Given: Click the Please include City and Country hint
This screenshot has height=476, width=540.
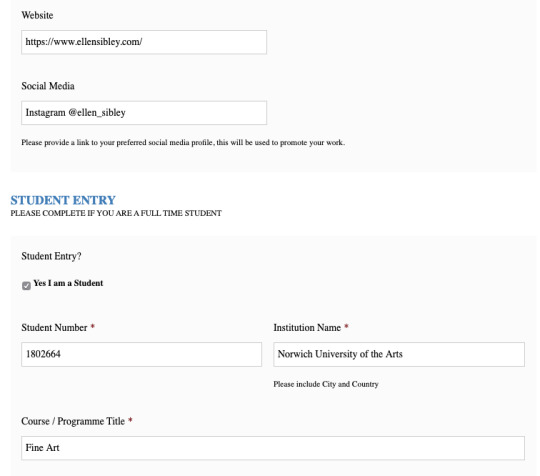Looking at the screenshot, I should tap(326, 384).
